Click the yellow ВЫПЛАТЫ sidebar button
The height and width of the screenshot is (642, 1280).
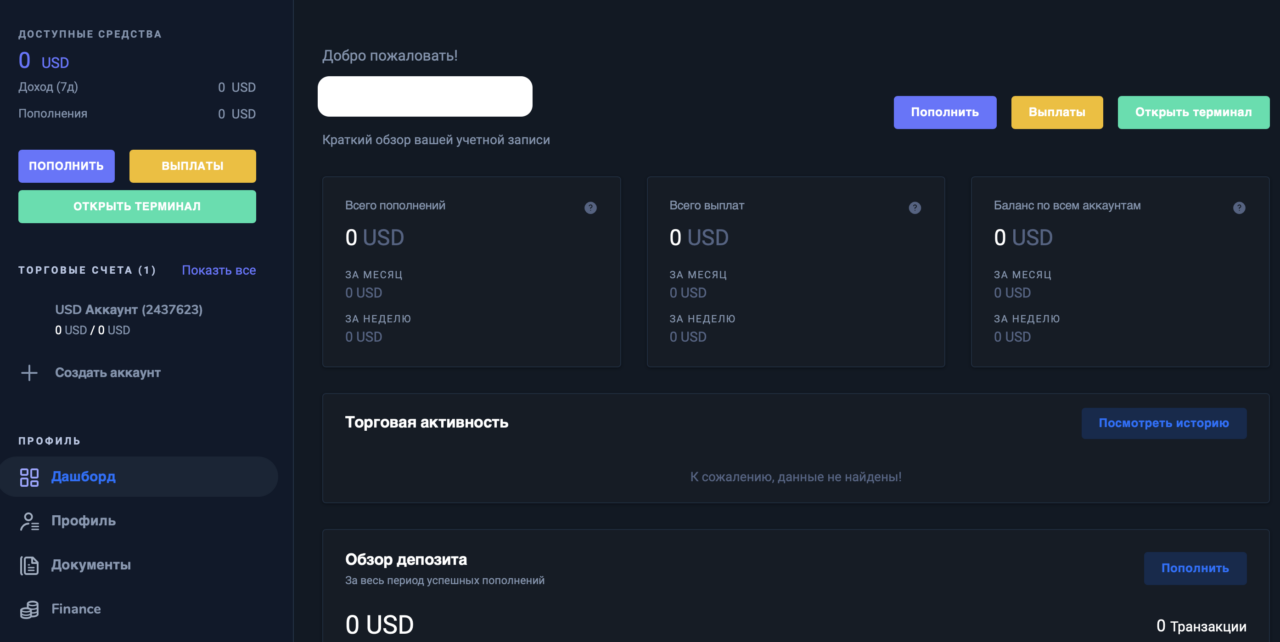click(192, 166)
